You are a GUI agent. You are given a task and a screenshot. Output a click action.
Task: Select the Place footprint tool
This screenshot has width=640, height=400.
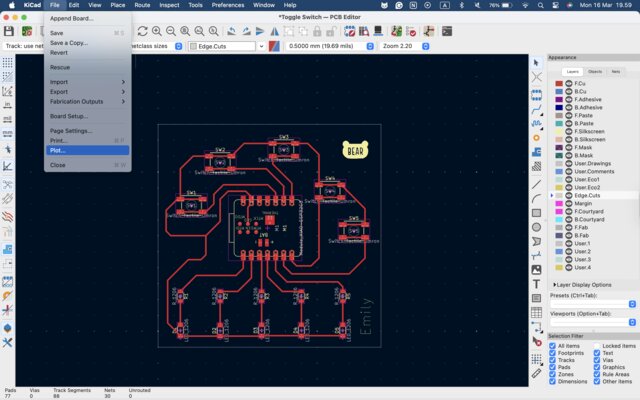pyautogui.click(x=536, y=96)
